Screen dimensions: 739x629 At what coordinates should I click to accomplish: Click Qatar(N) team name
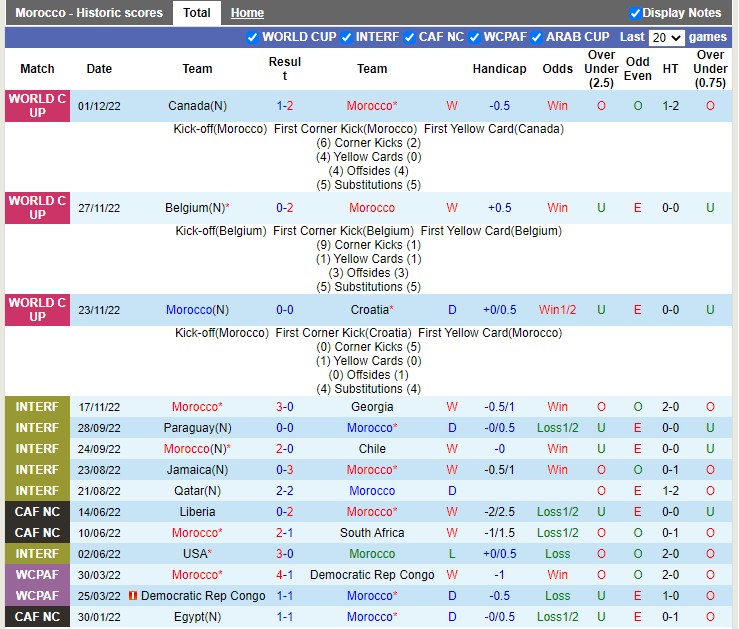click(x=197, y=490)
